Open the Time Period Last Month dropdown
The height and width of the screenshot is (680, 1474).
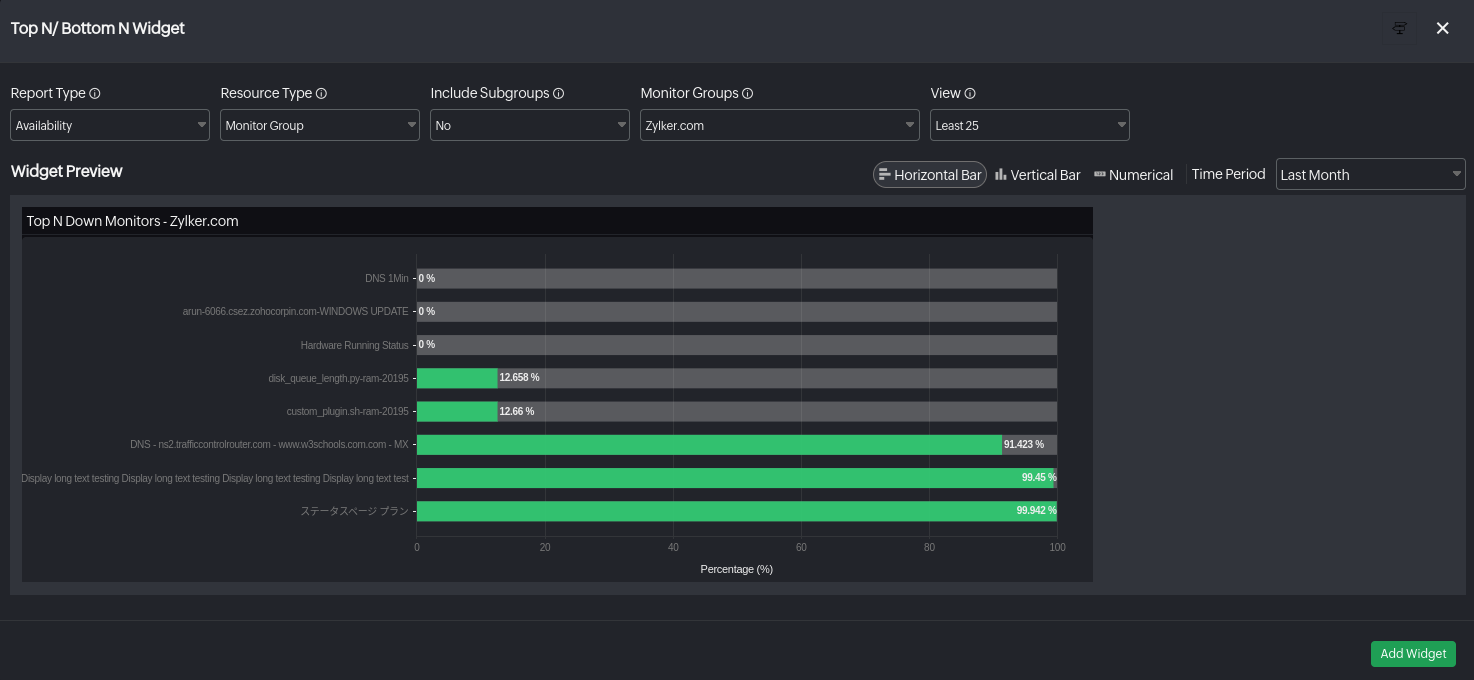[x=1370, y=175]
